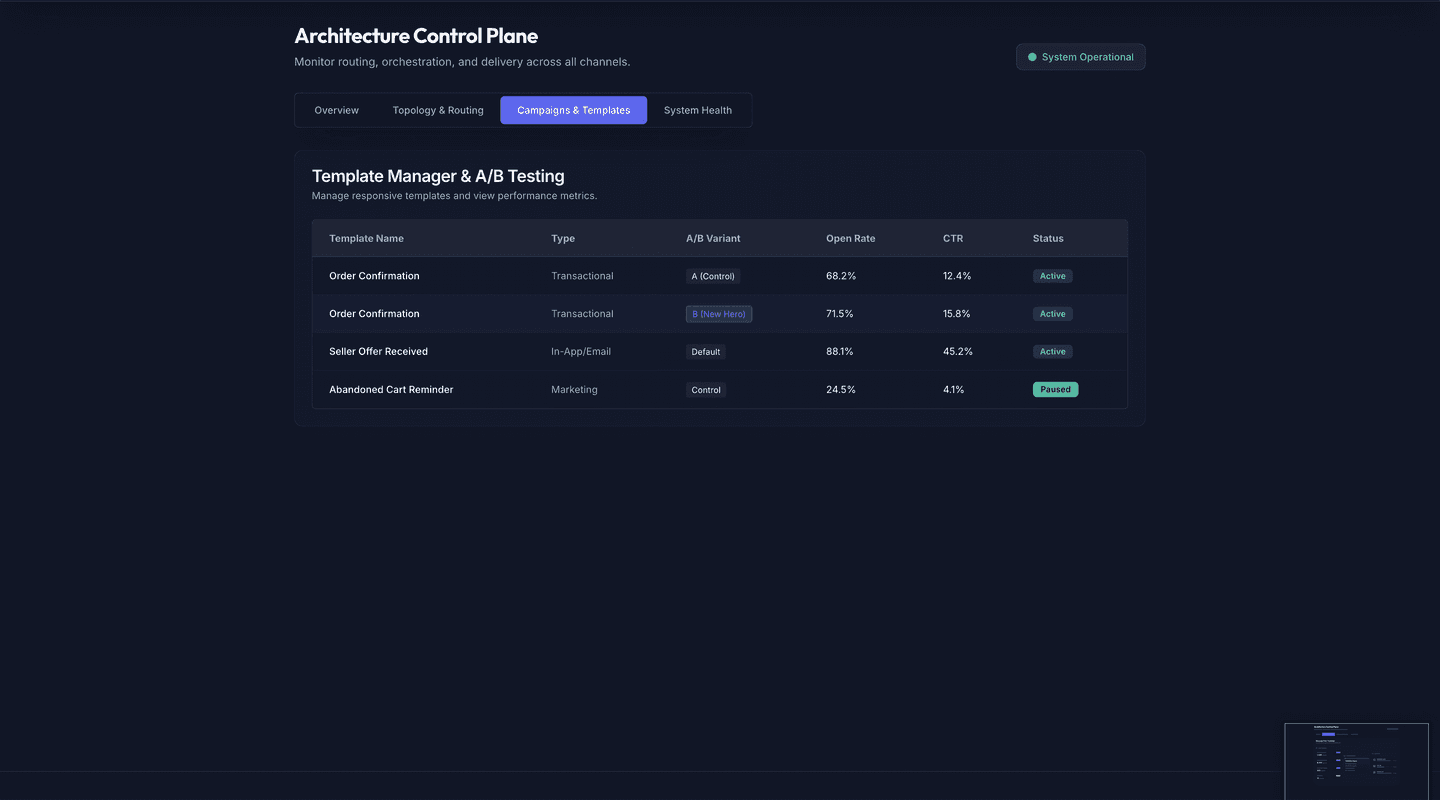
Task: Open the Overview tab
Action: pyautogui.click(x=336, y=110)
